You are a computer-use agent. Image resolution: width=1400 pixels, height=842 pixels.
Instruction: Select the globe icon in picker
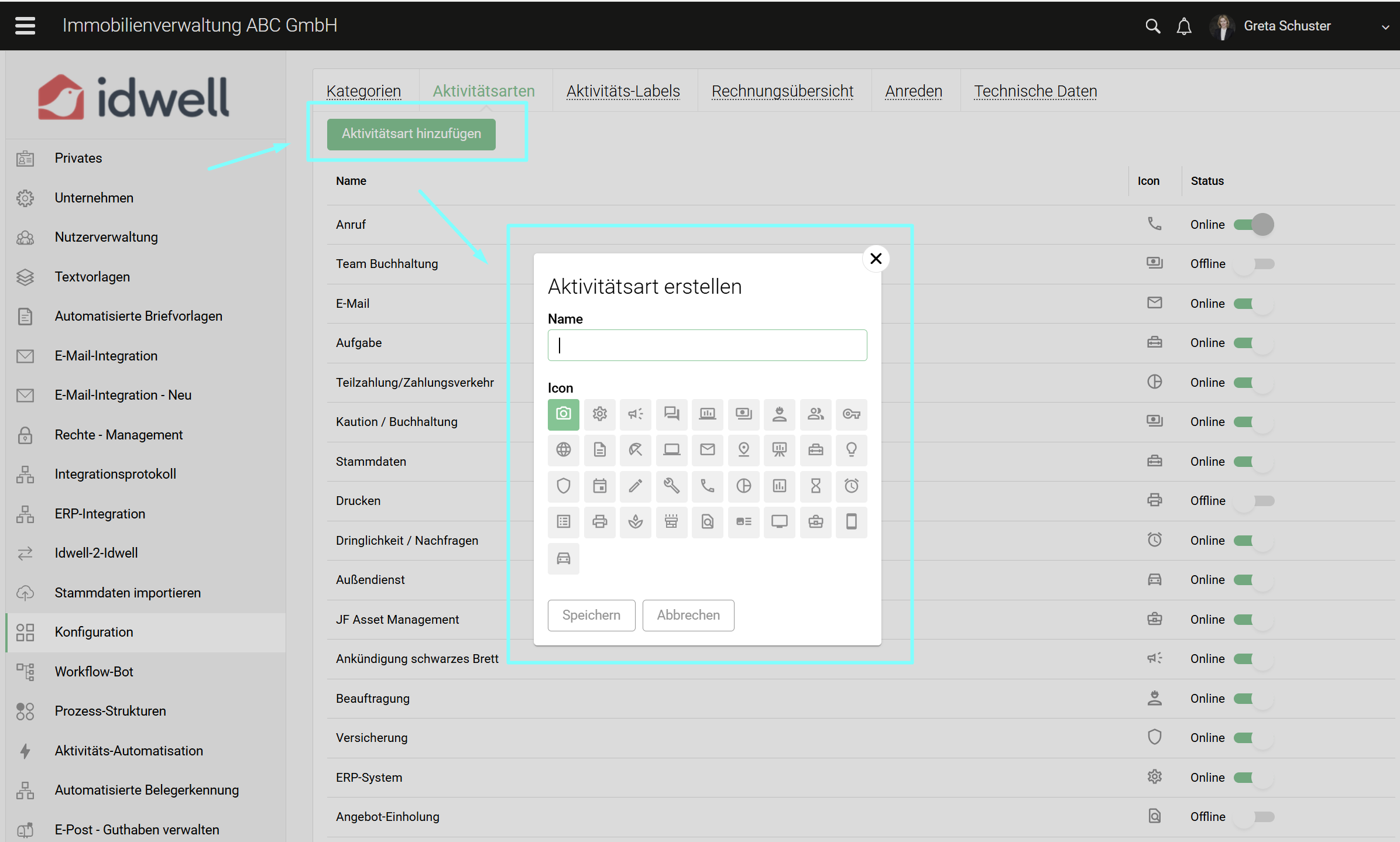click(x=563, y=450)
